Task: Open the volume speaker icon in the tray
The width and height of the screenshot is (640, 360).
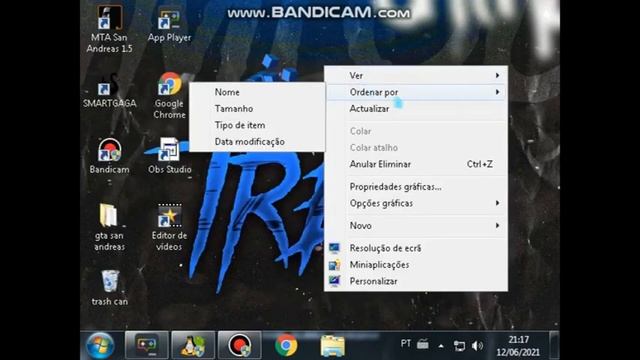Action: 477,346
